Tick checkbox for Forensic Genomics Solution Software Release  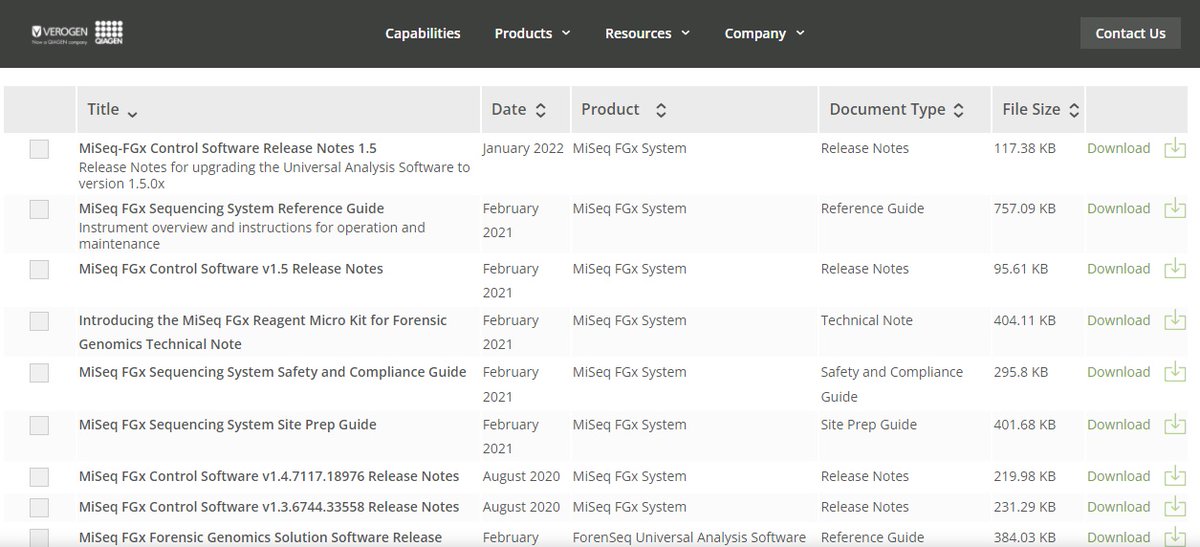[39, 538]
